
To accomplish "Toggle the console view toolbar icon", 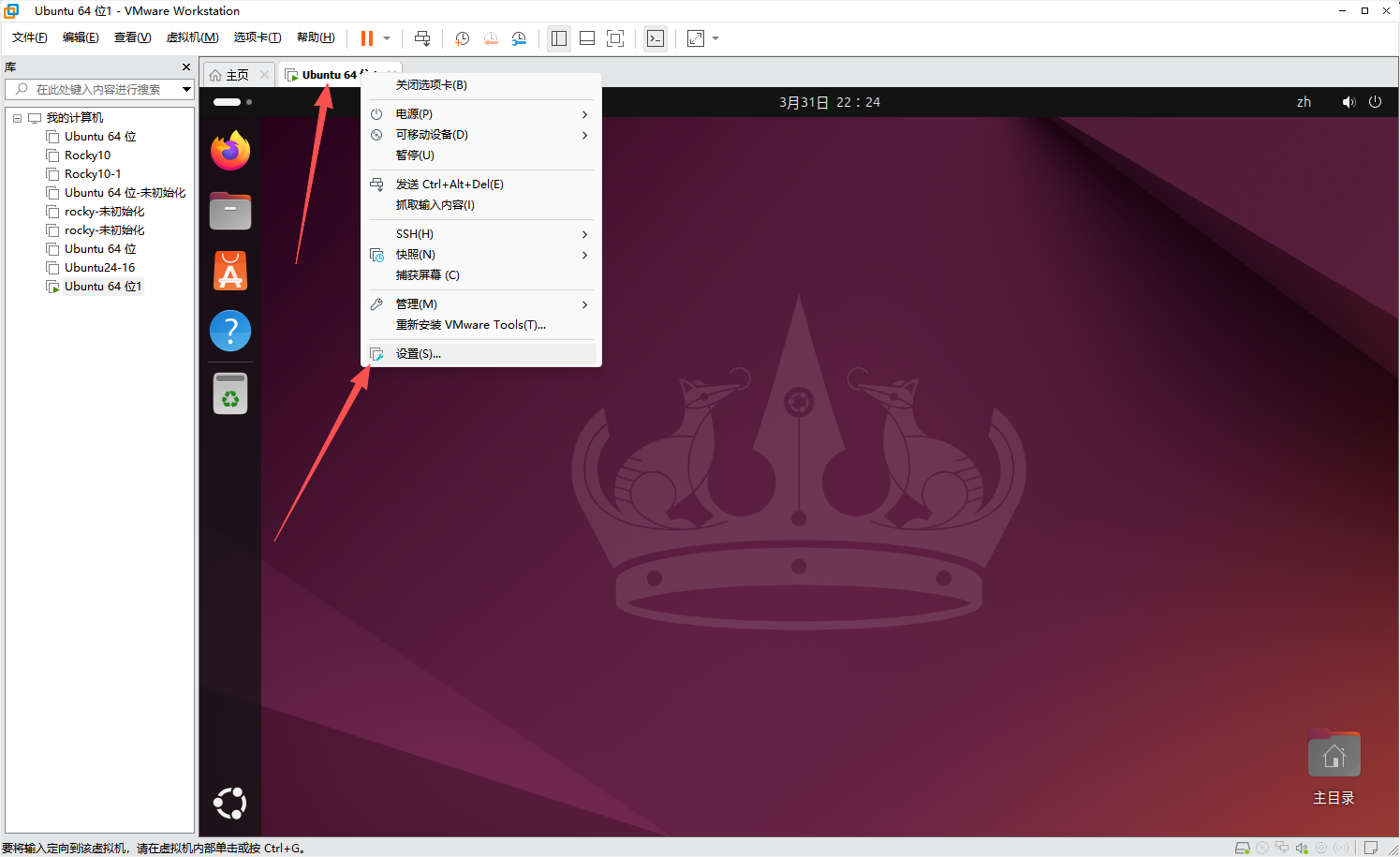I will tap(656, 38).
